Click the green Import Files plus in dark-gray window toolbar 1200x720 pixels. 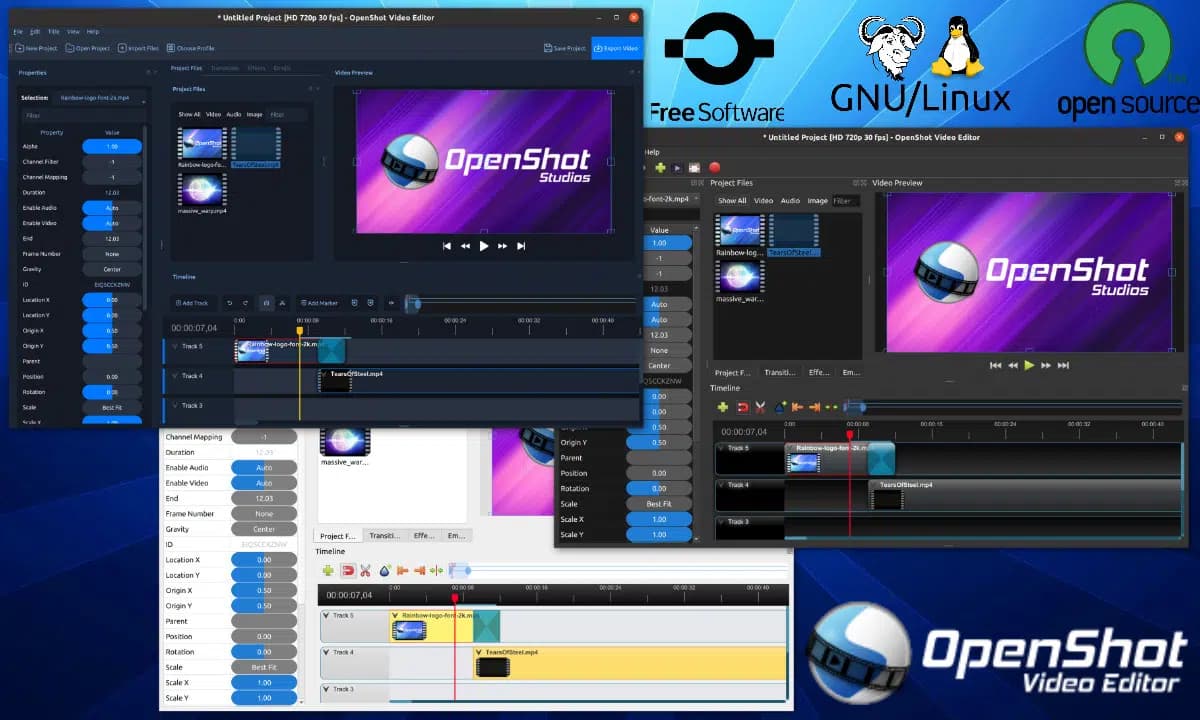660,168
